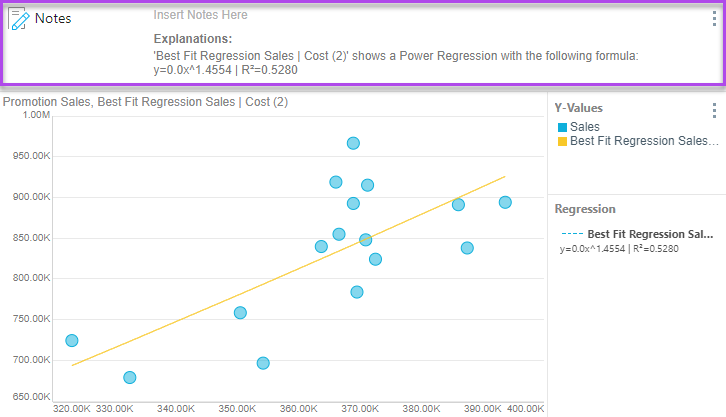Click the Regression legend section header
This screenshot has width=726, height=417.
[585, 209]
